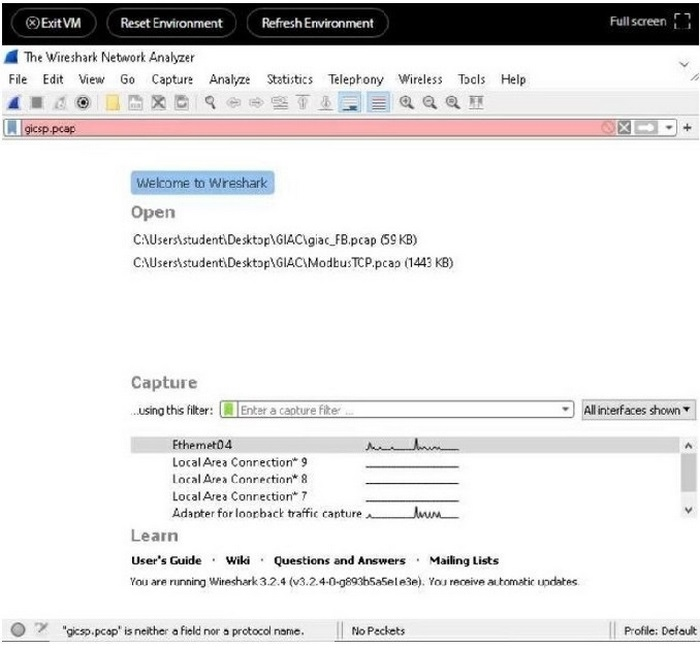Click the Go to specified packet icon
Image resolution: width=700 pixels, height=648 pixels.
pos(279,103)
